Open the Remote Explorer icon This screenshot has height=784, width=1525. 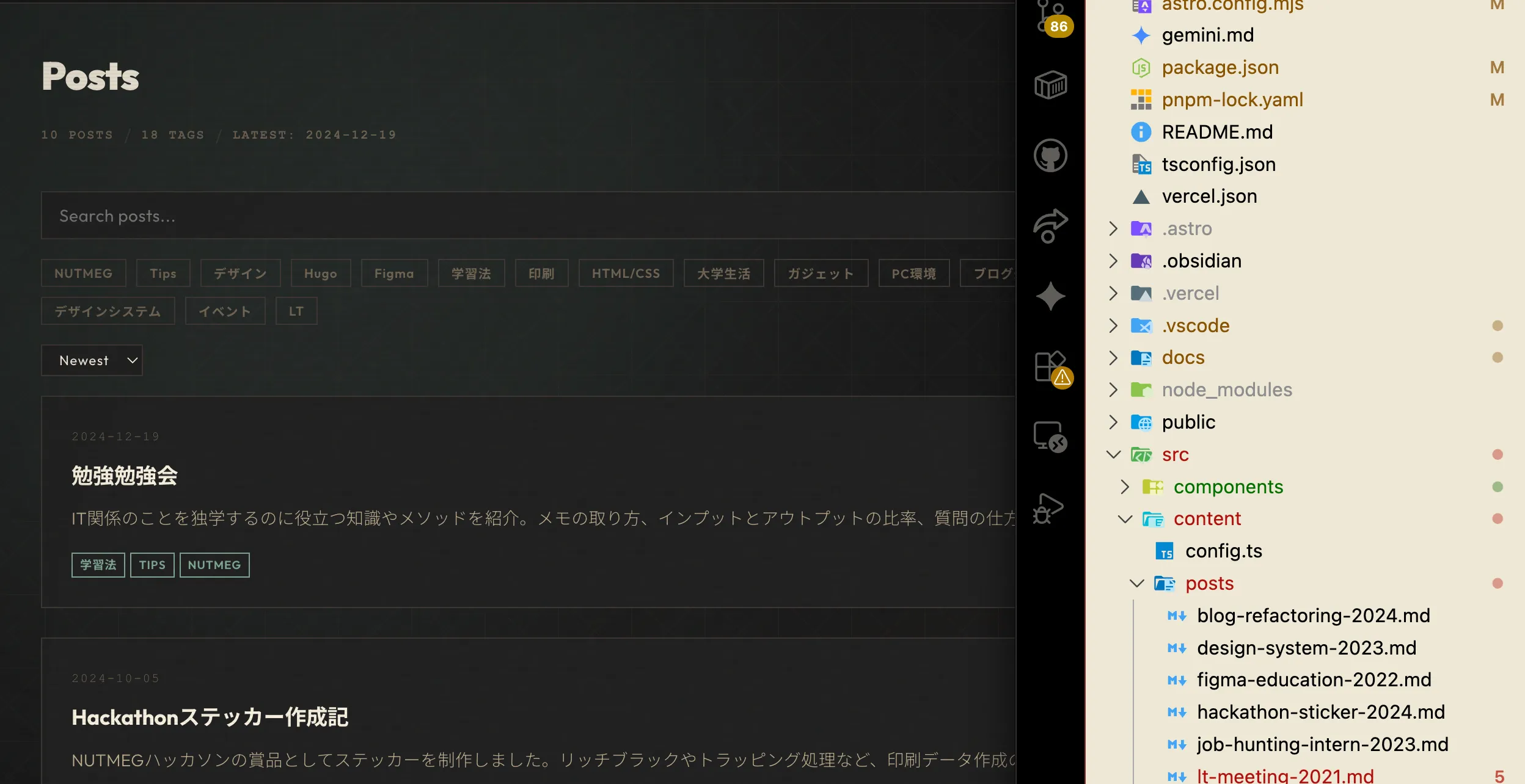pyautogui.click(x=1050, y=437)
